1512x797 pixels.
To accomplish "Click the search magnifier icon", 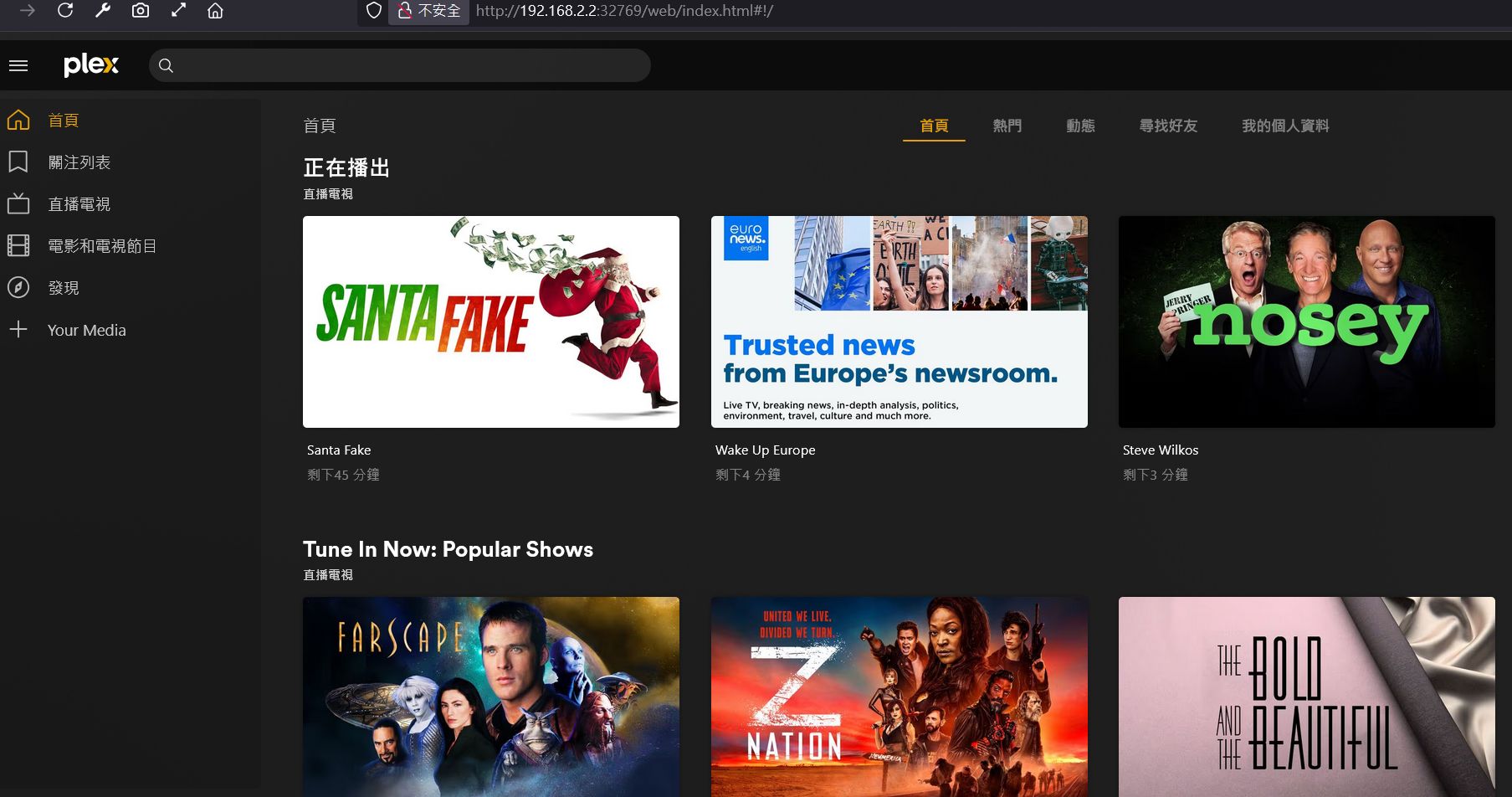I will (x=166, y=65).
